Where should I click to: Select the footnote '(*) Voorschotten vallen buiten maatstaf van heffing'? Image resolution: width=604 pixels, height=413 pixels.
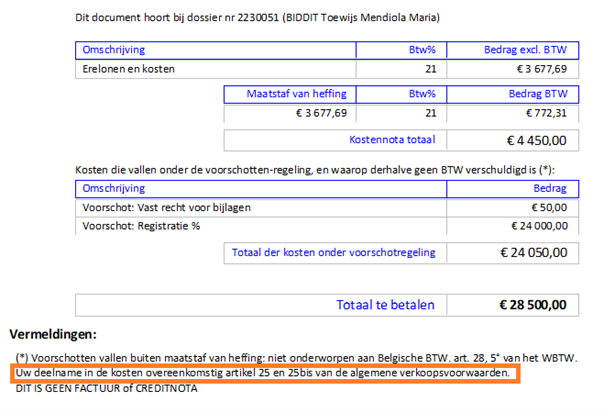click(297, 358)
